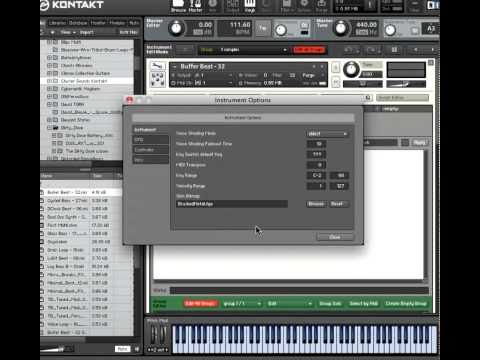The width and height of the screenshot is (480, 360).
Task: Toggle the reference tone On switch
Action: click(415, 31)
